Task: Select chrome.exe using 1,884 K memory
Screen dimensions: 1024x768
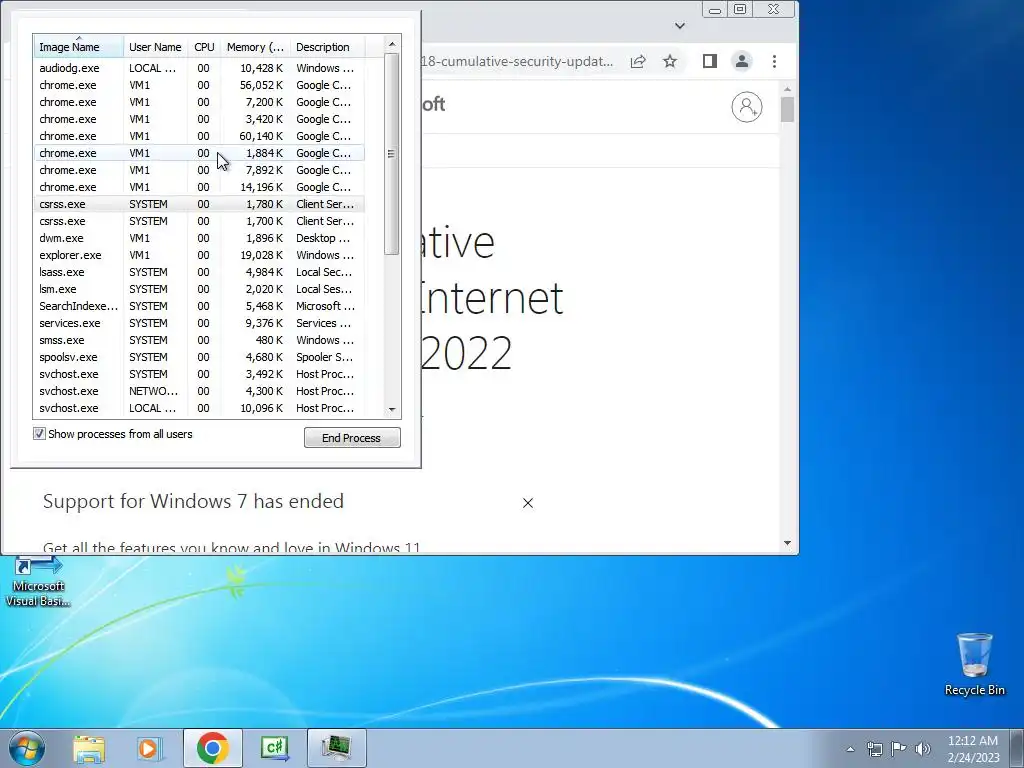Action: tap(199, 153)
